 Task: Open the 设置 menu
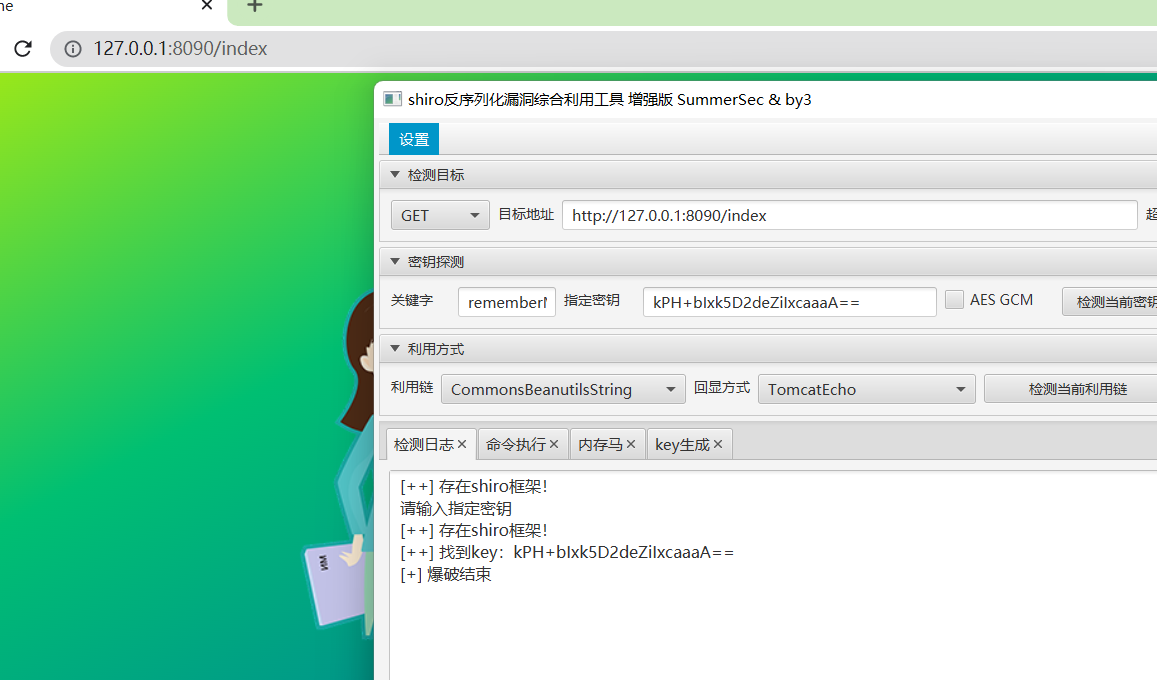coord(414,140)
